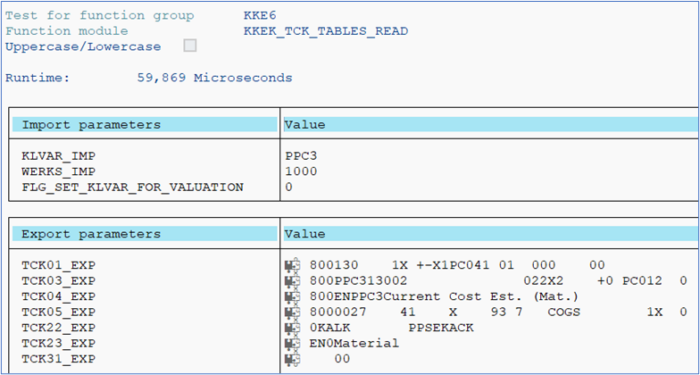The height and width of the screenshot is (375, 700).
Task: Click the function group name KKE6
Action: 260,16
